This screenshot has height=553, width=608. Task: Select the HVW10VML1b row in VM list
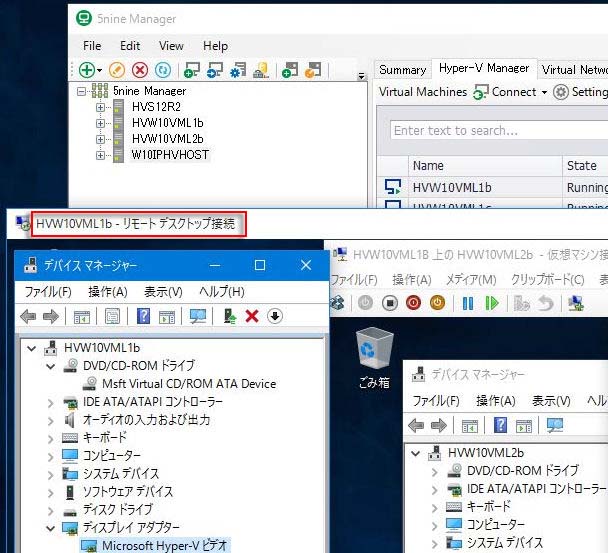coord(492,188)
